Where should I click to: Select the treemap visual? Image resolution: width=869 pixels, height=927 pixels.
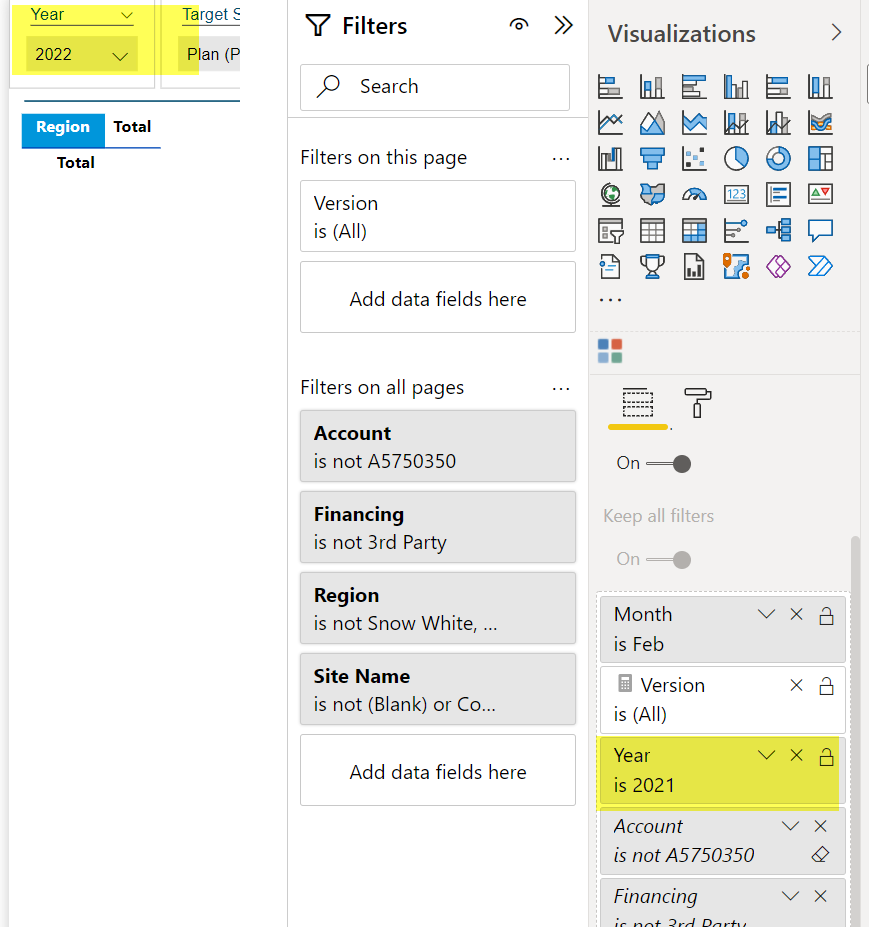[x=821, y=158]
